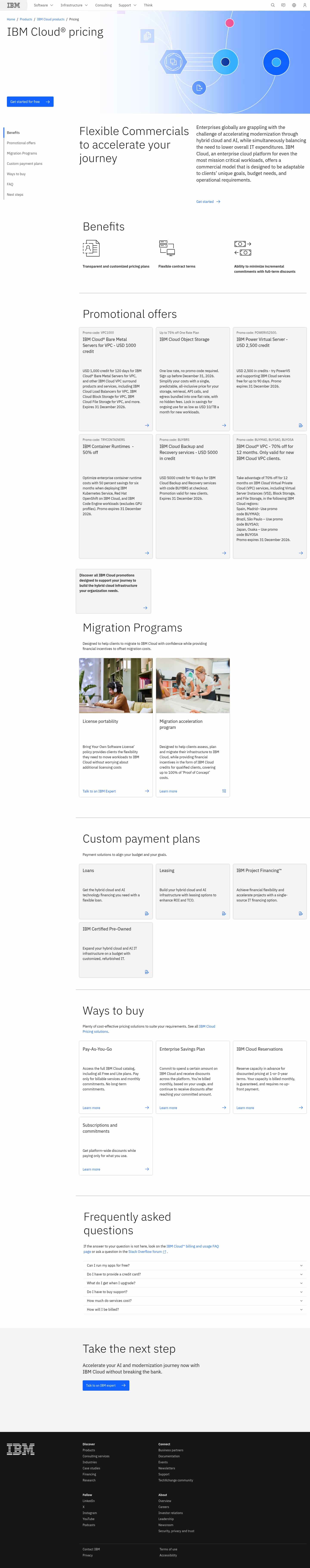Click Learn more under Pay-As-You-Go
The image size is (310, 1568).
91,1108
